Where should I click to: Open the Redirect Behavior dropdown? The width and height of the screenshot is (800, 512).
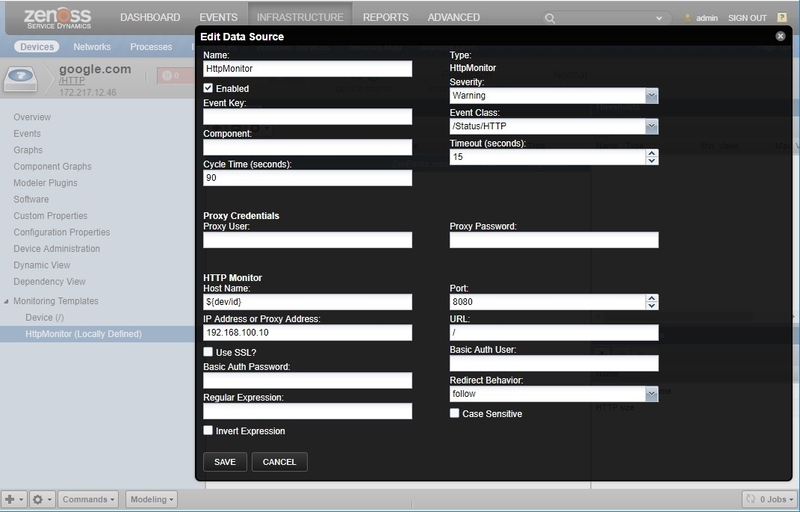click(651, 394)
